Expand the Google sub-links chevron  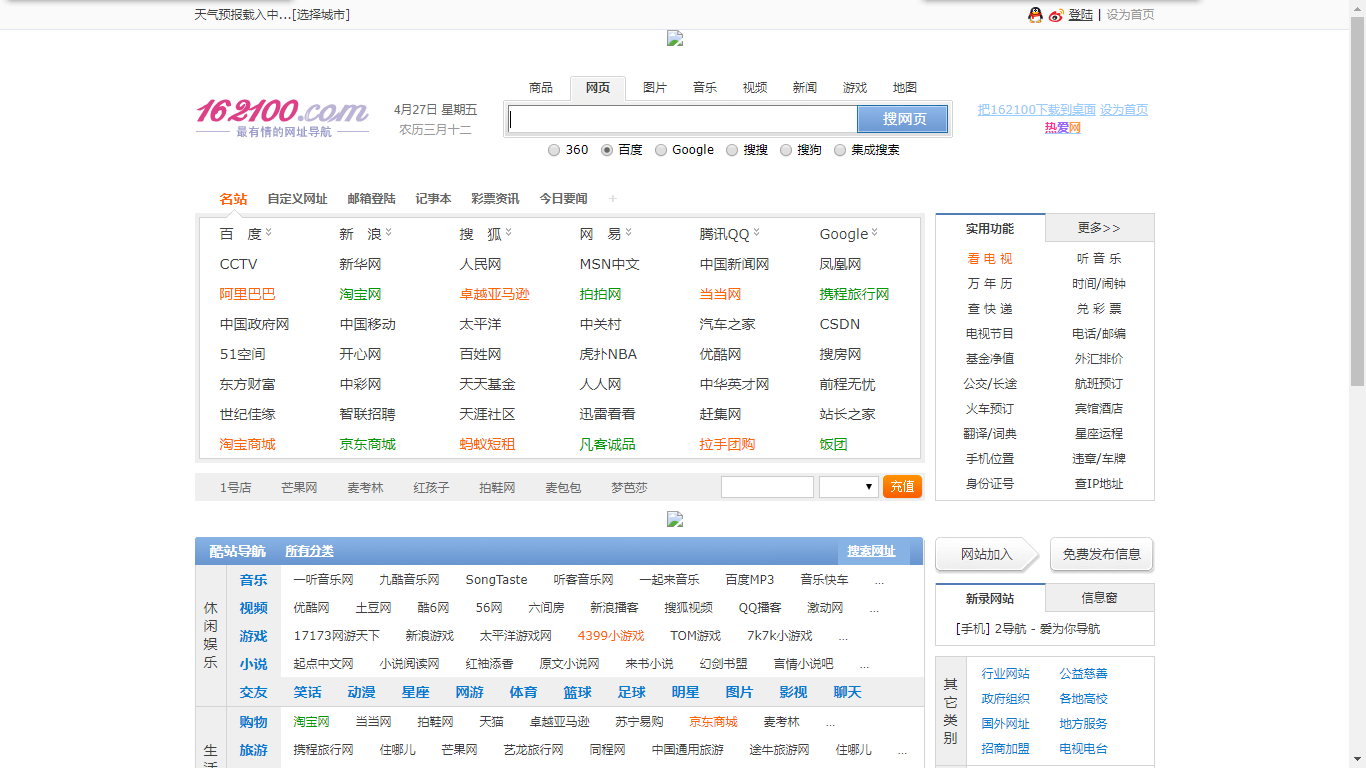875,233
